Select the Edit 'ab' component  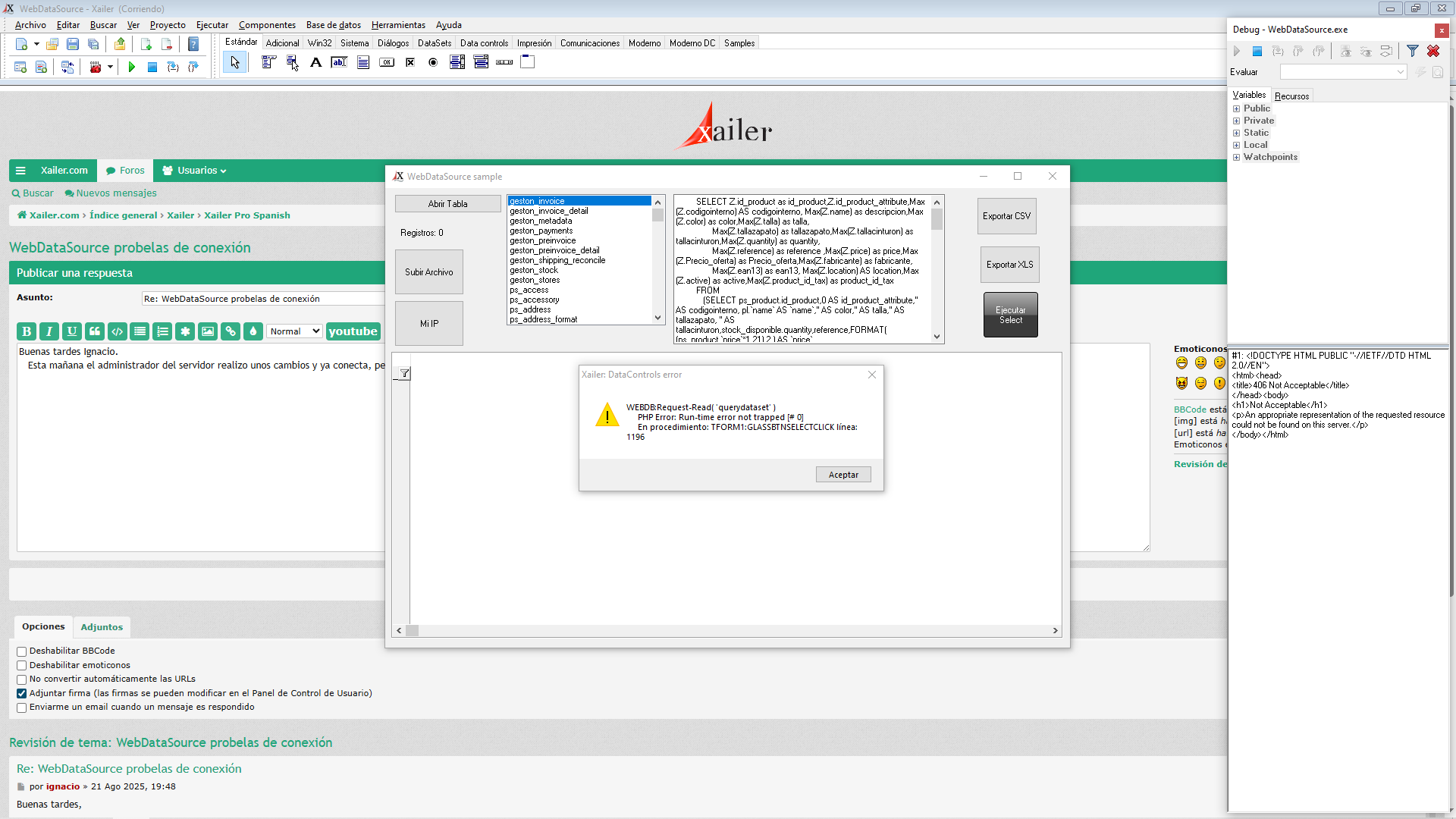[x=340, y=62]
